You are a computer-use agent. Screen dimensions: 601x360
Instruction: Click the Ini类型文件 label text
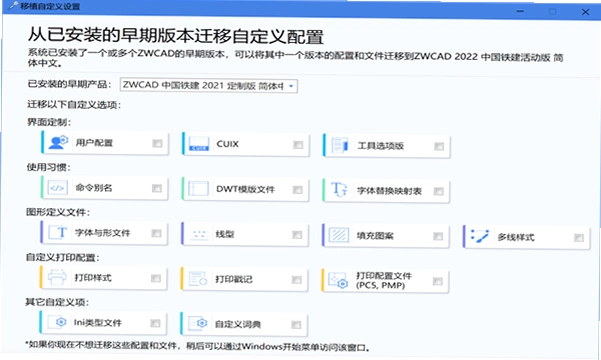(x=98, y=323)
